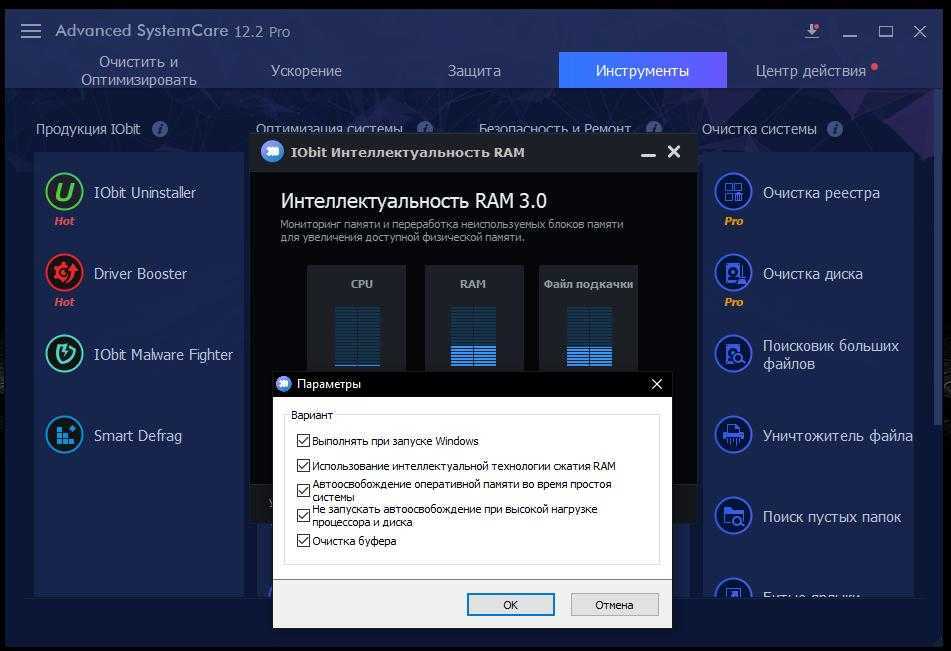Click info icon next to Очистка системы
The width and height of the screenshot is (951, 651).
pos(835,129)
